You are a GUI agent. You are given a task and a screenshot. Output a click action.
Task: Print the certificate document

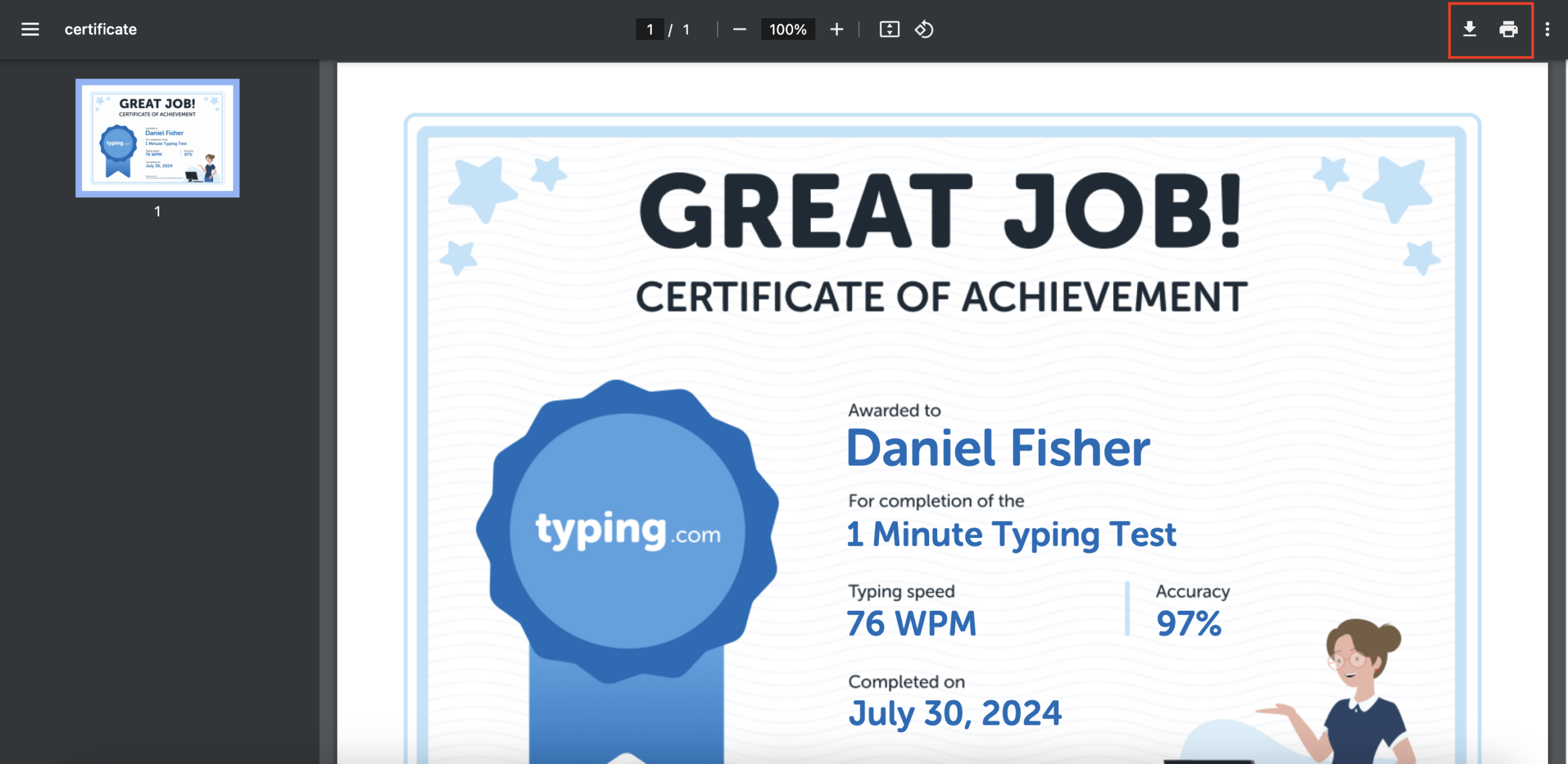coord(1507,29)
